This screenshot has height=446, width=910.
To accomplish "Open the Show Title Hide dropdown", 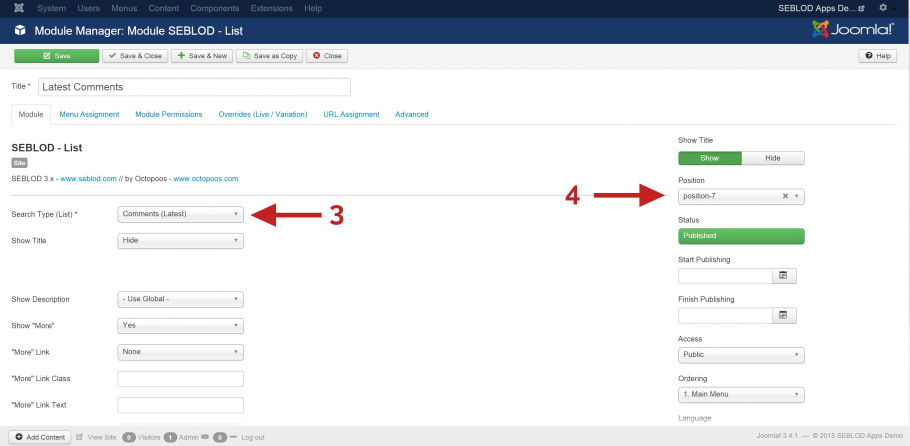I will pyautogui.click(x=180, y=240).
